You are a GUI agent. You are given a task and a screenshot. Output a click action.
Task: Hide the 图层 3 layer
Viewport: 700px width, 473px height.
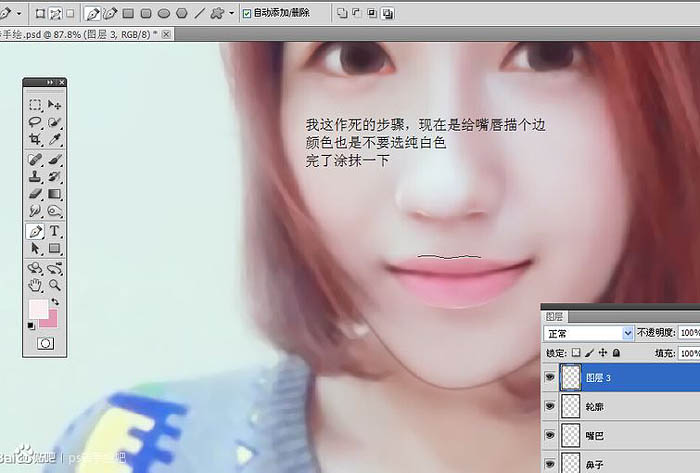pos(550,378)
